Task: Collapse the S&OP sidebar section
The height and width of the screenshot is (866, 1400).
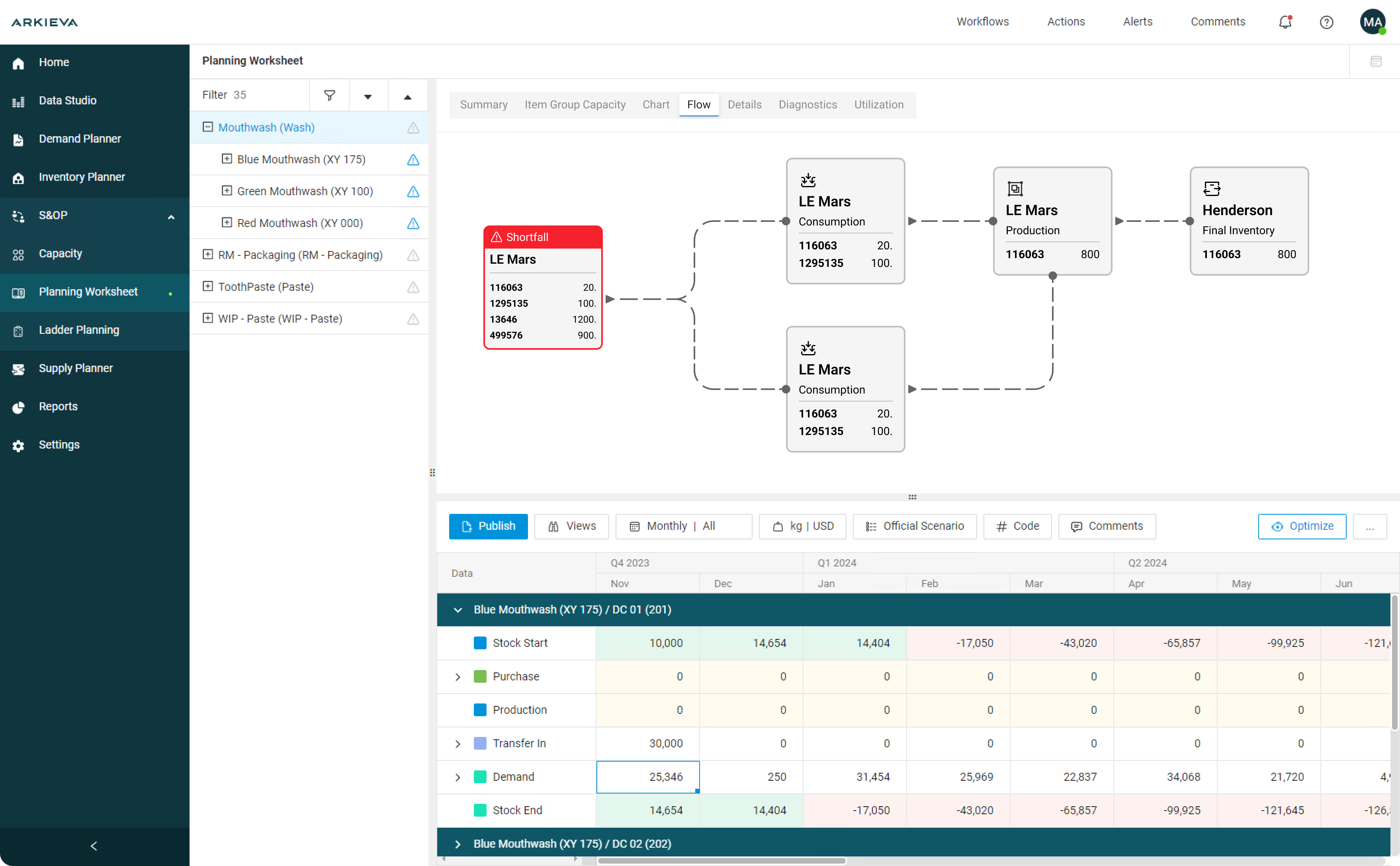Action: (170, 217)
